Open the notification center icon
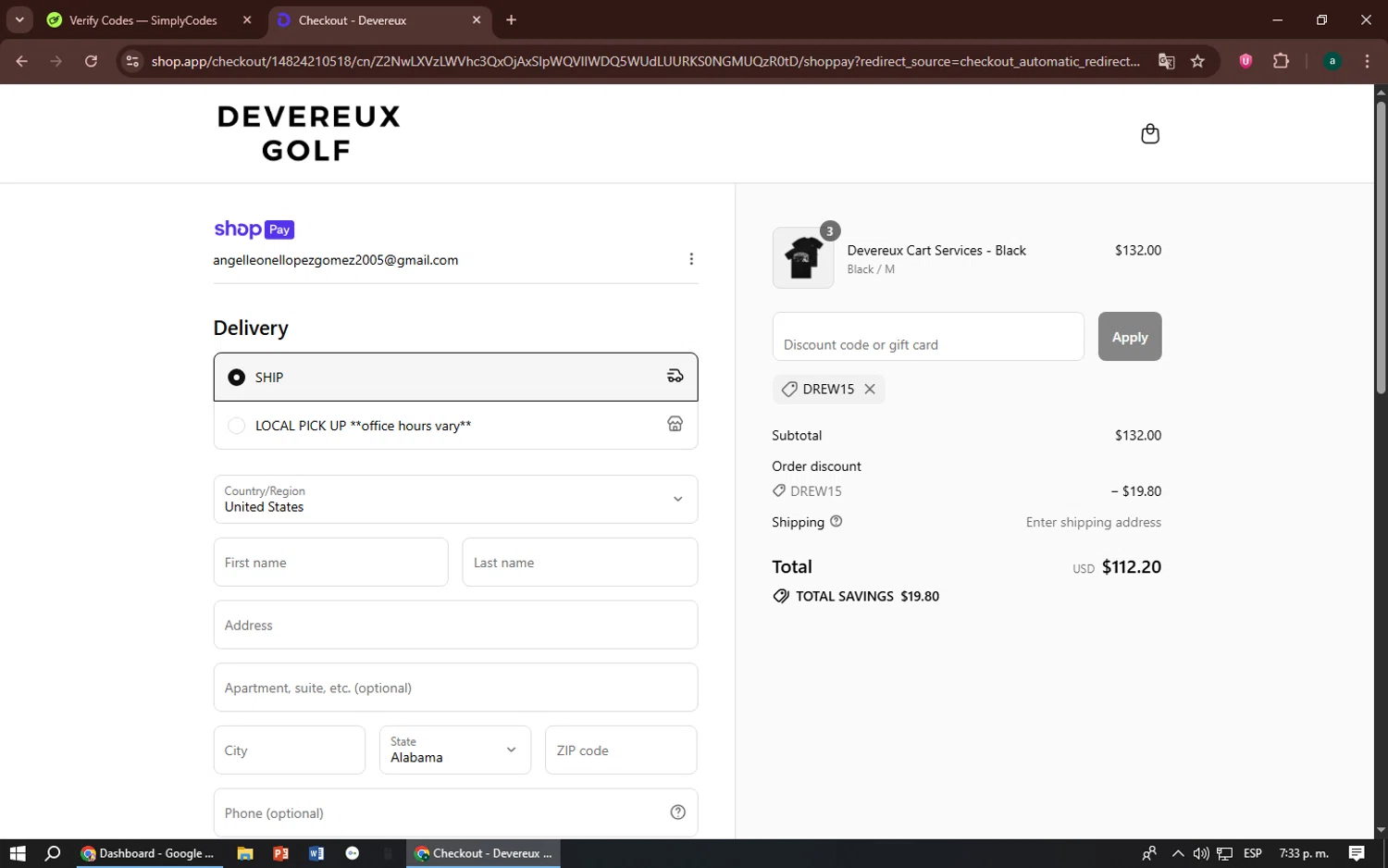Viewport: 1388px width, 868px height. [1357, 853]
